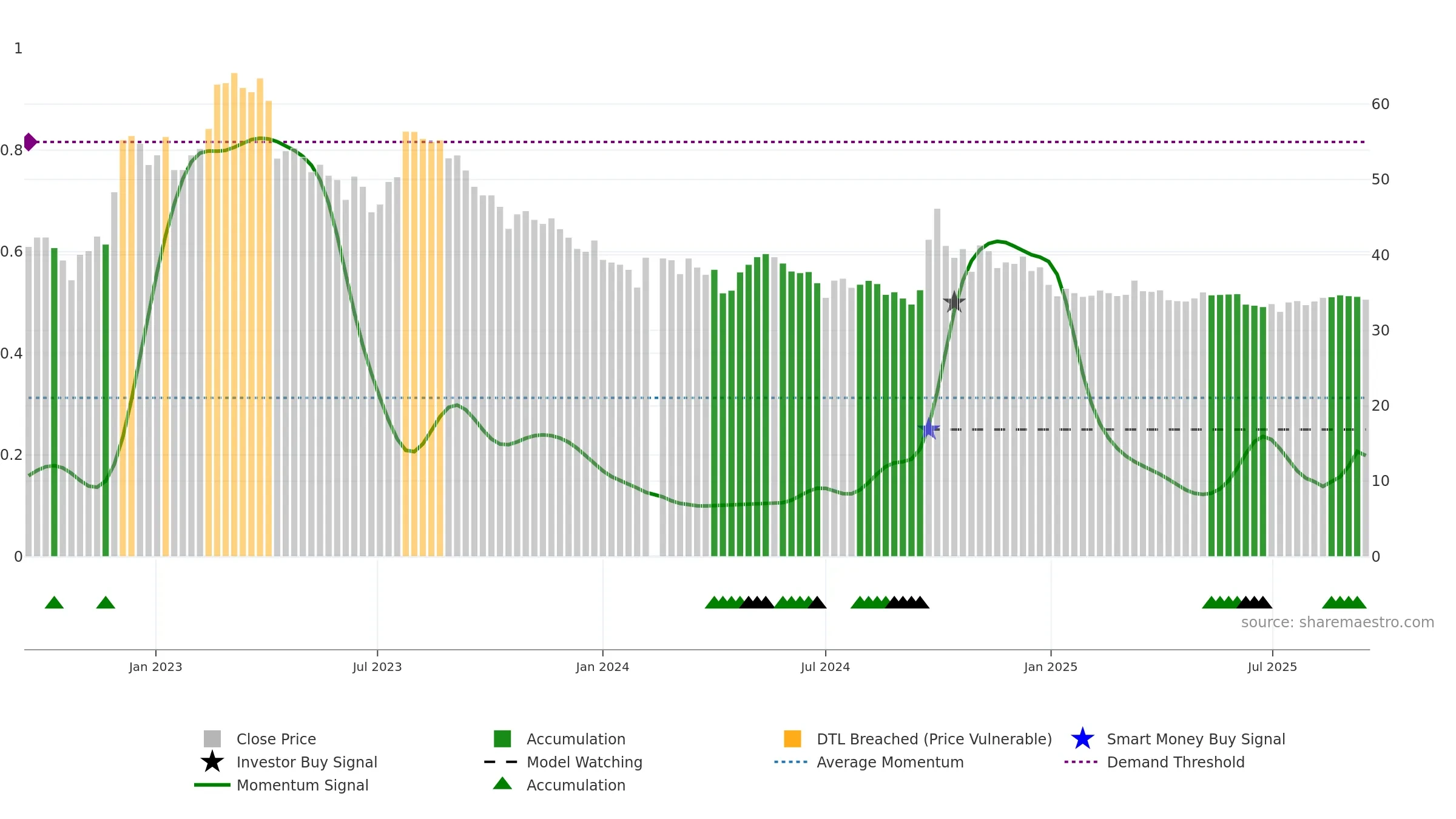This screenshot has width=1456, height=819.
Task: Toggle Momentum Signal line in legend
Action: pyautogui.click(x=281, y=785)
